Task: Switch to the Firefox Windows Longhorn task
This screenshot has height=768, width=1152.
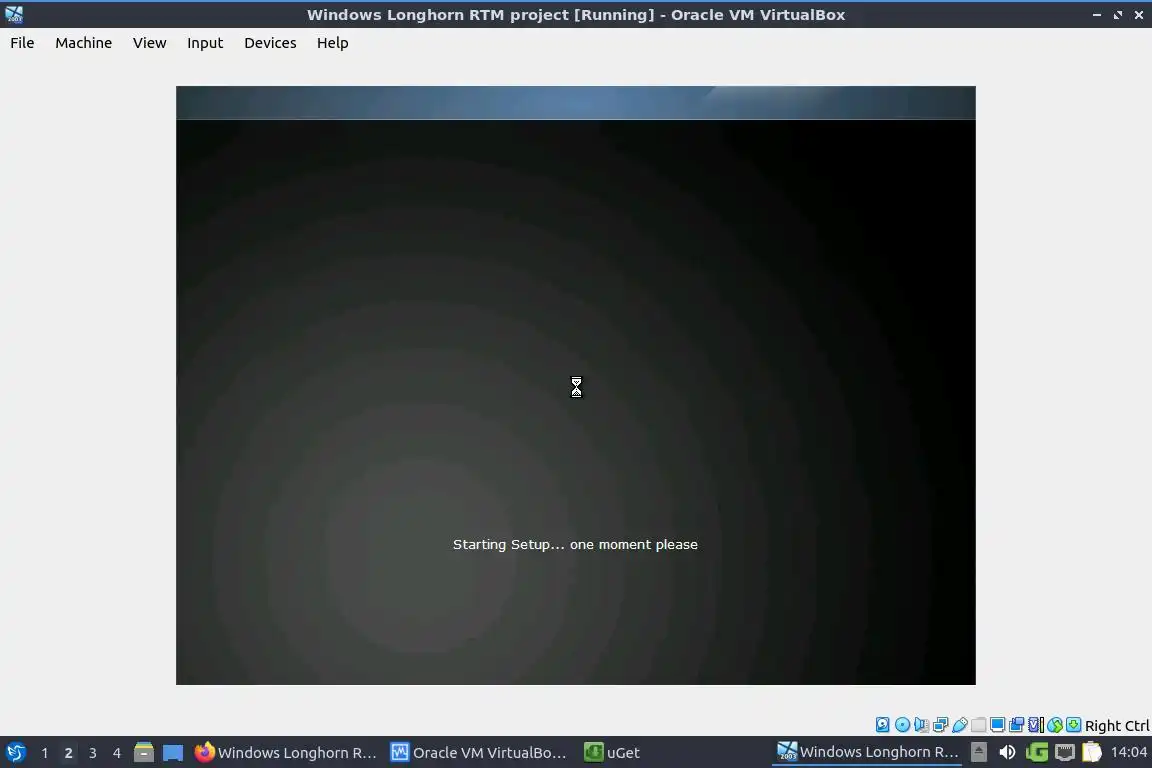Action: point(285,753)
